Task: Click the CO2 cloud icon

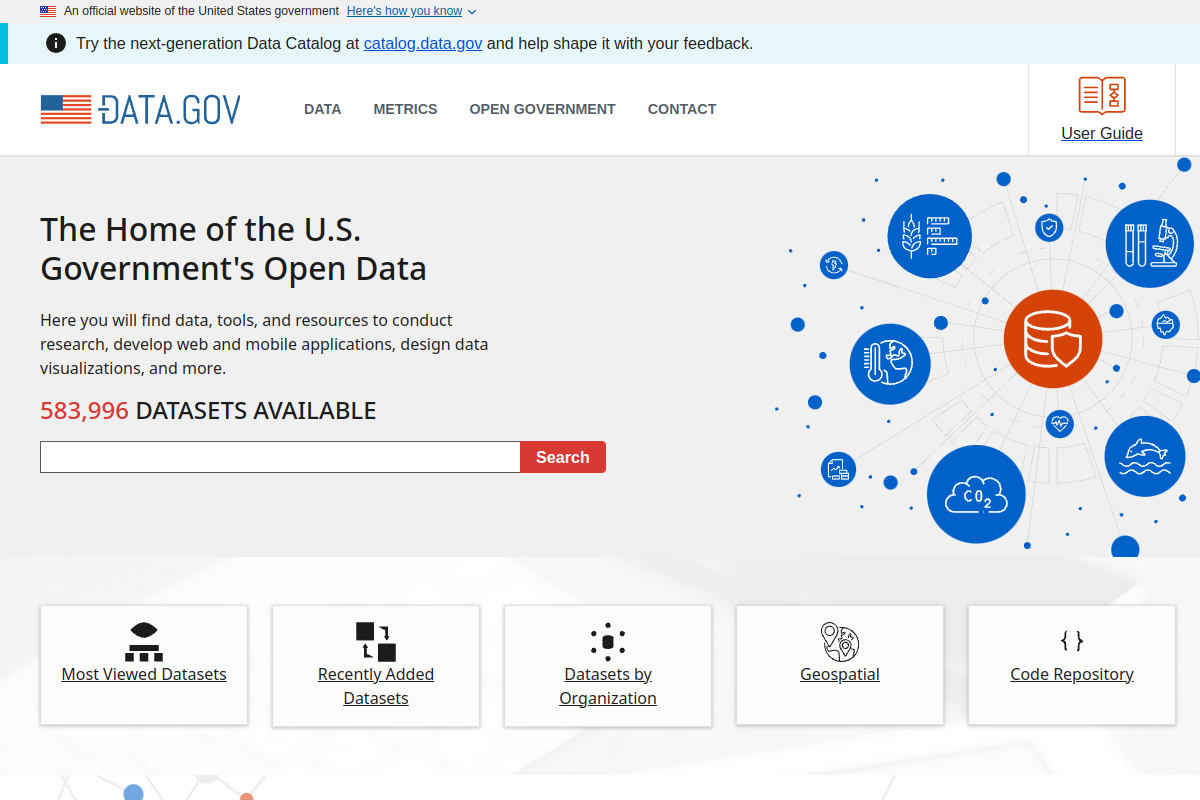Action: coord(976,494)
